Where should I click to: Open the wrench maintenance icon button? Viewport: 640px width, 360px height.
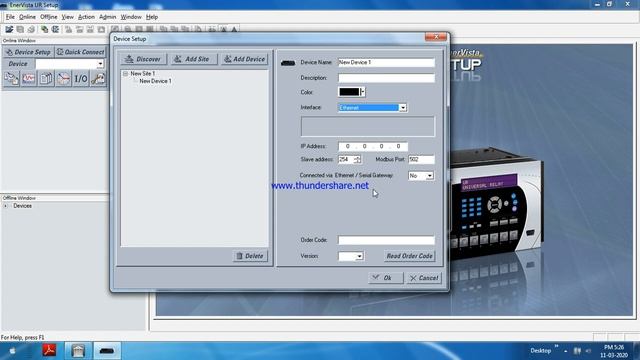(98, 78)
